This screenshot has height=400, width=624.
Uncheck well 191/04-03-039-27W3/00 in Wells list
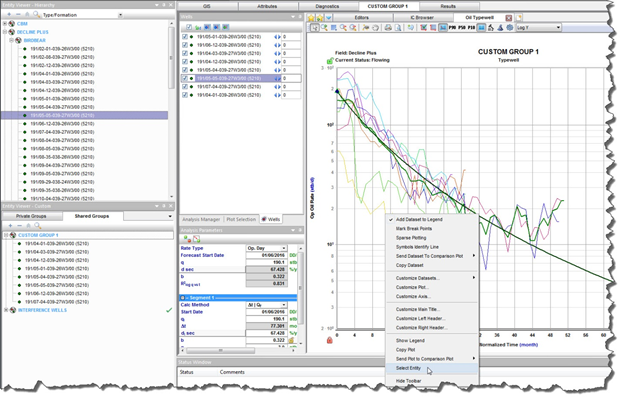click(186, 52)
